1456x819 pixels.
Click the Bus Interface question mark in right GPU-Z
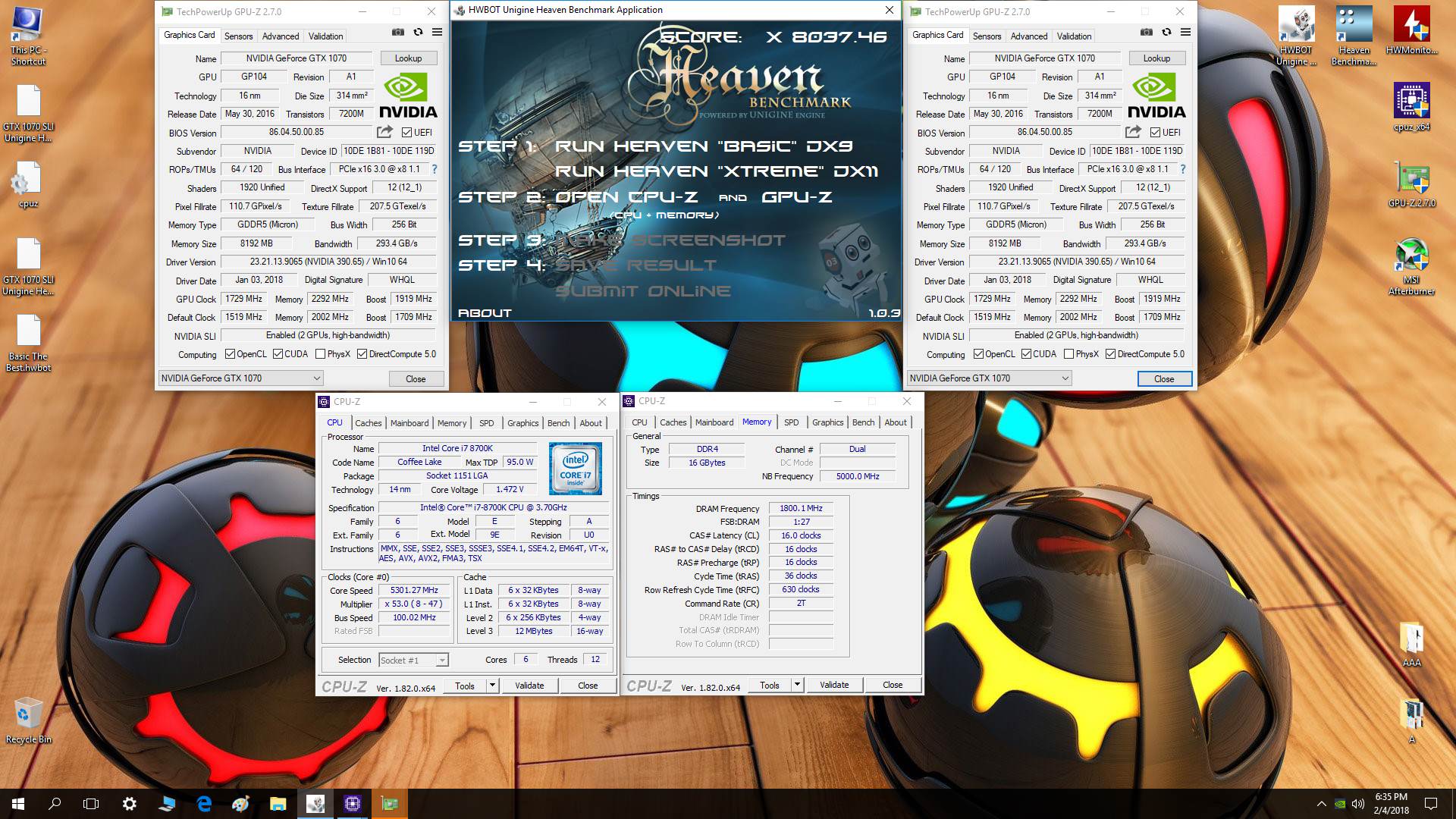[x=1183, y=169]
